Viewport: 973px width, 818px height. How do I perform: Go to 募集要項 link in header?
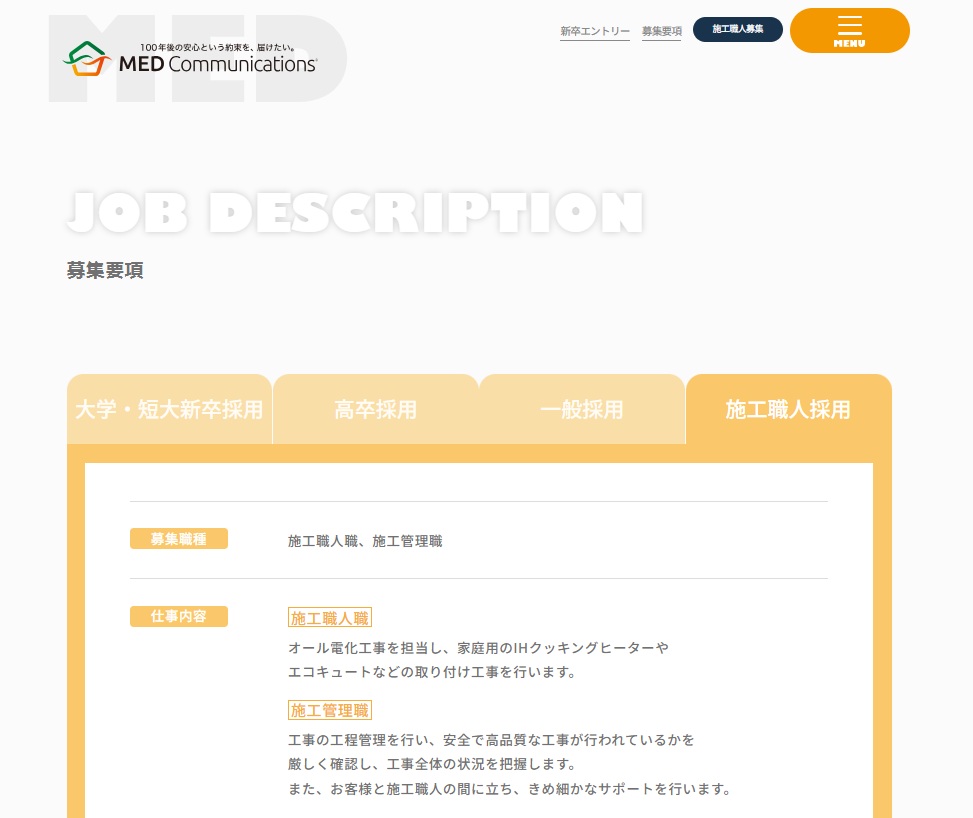(661, 31)
